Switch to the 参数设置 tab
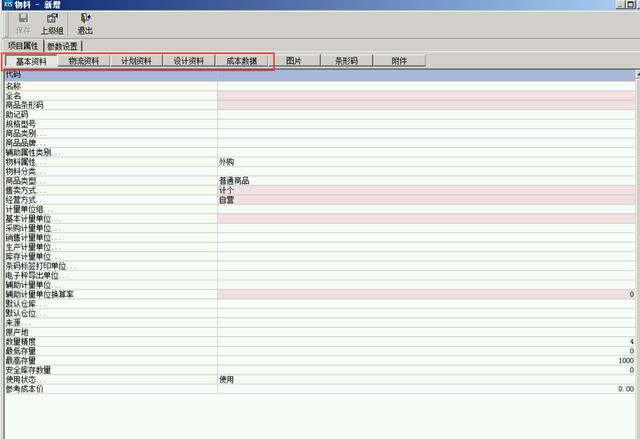 coord(62,46)
